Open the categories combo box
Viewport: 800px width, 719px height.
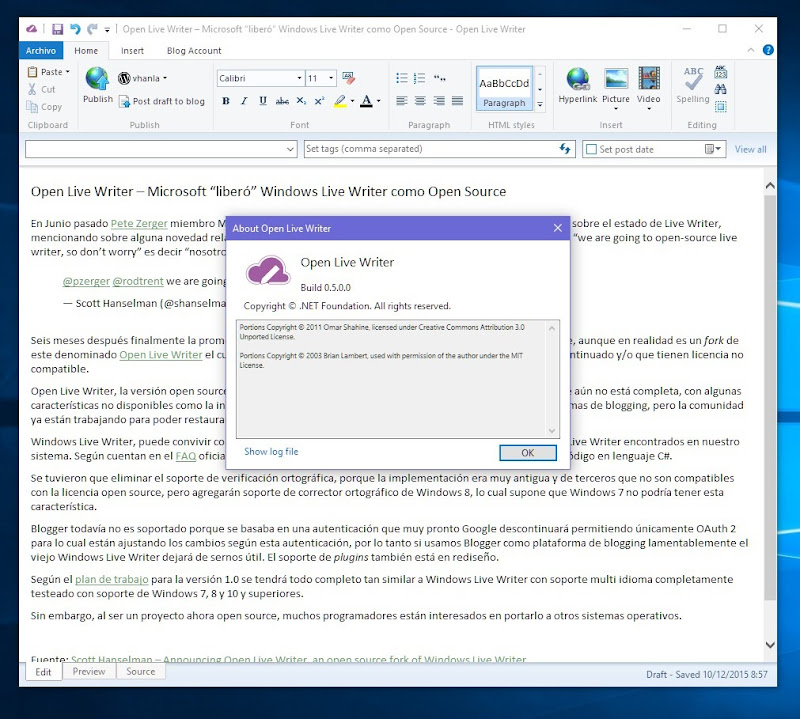point(161,149)
